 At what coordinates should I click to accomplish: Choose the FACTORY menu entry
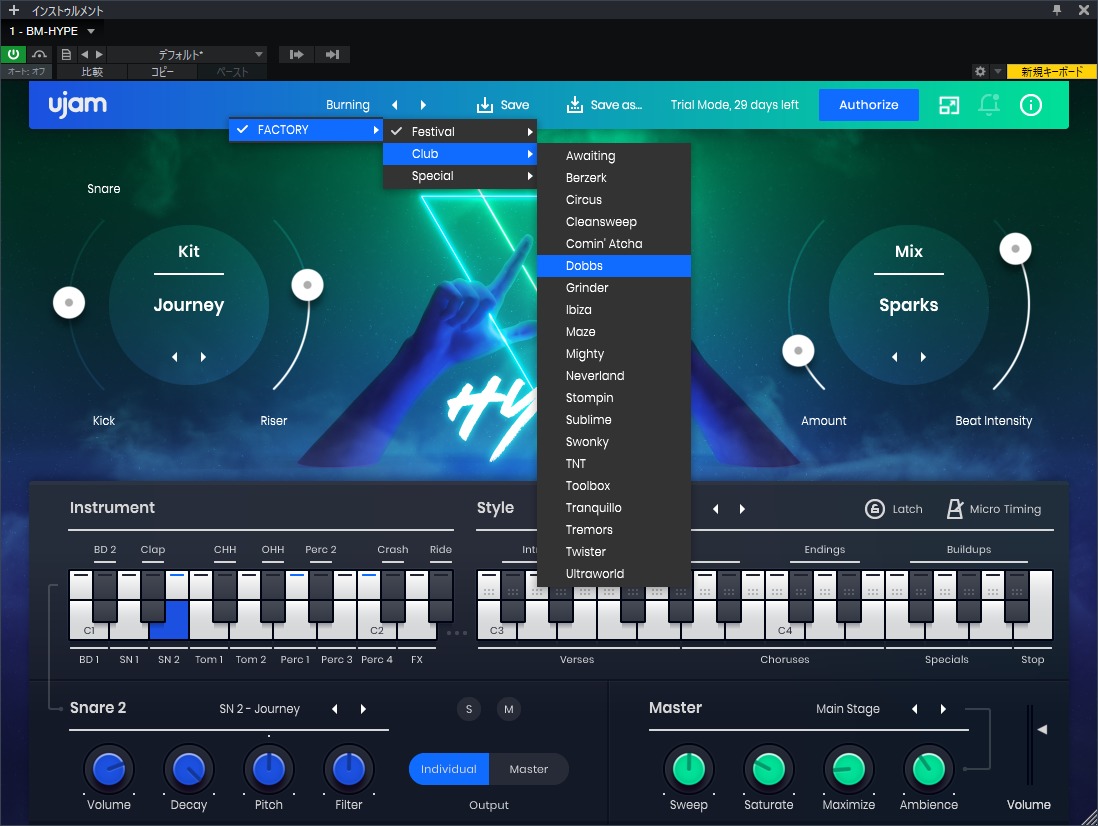(306, 130)
